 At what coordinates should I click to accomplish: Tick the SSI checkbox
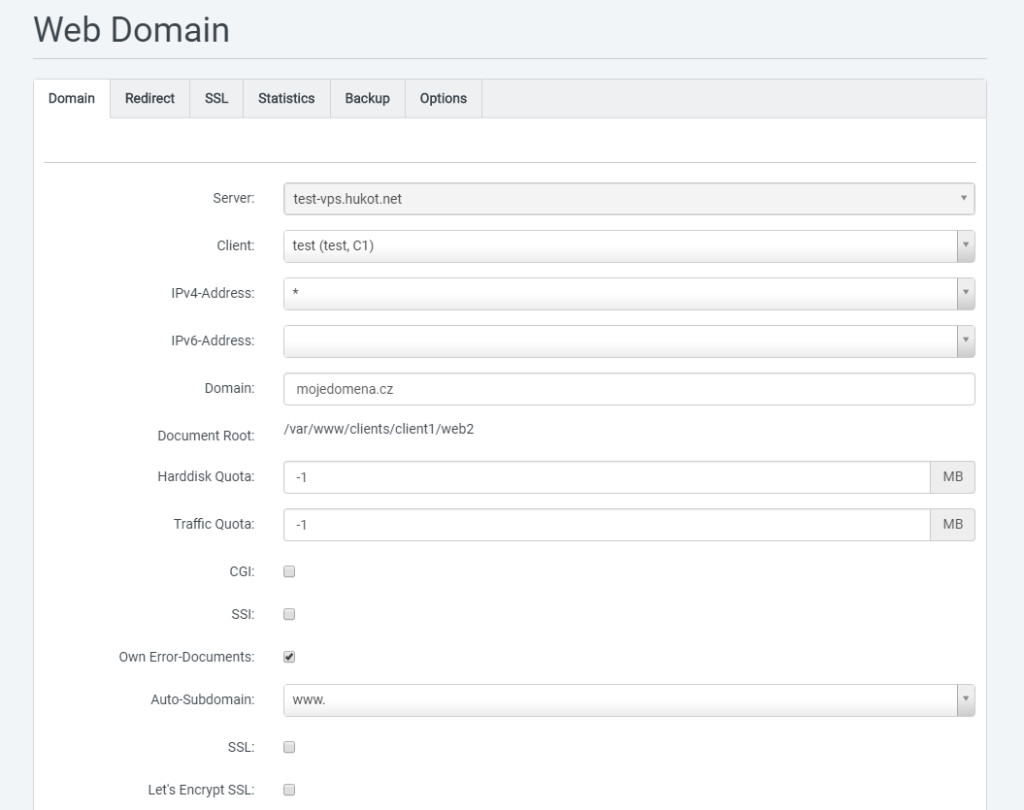pyautogui.click(x=289, y=615)
